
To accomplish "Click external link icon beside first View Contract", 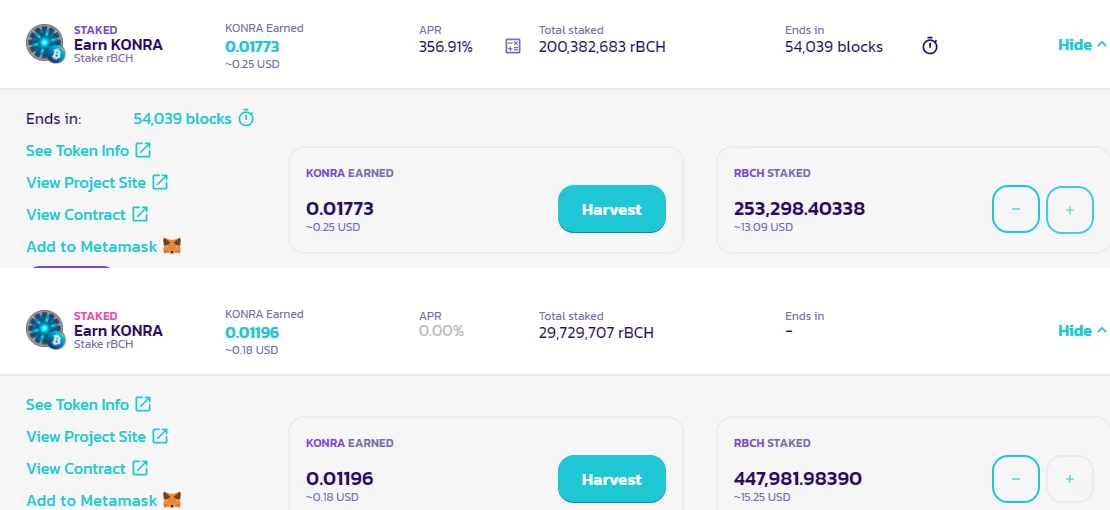I will [x=141, y=214].
